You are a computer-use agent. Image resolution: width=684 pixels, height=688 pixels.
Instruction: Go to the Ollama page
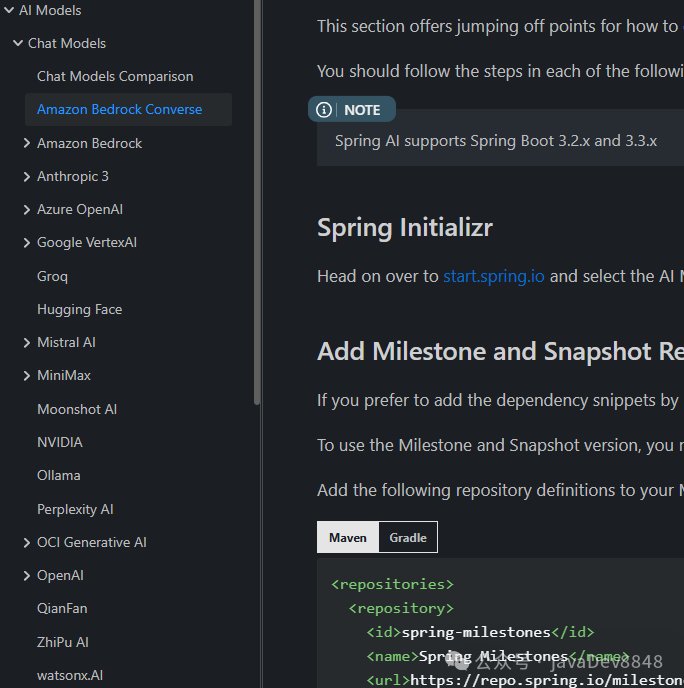click(59, 475)
